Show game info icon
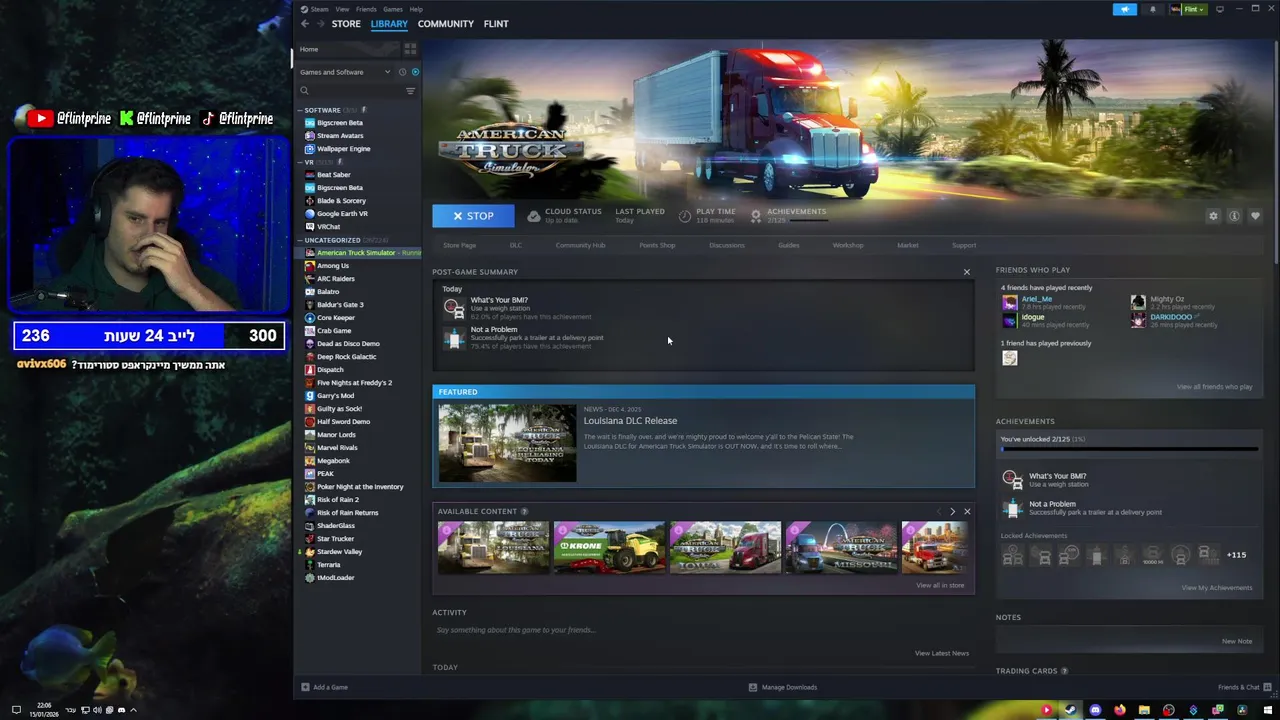The height and width of the screenshot is (720, 1280). pyautogui.click(x=1234, y=216)
